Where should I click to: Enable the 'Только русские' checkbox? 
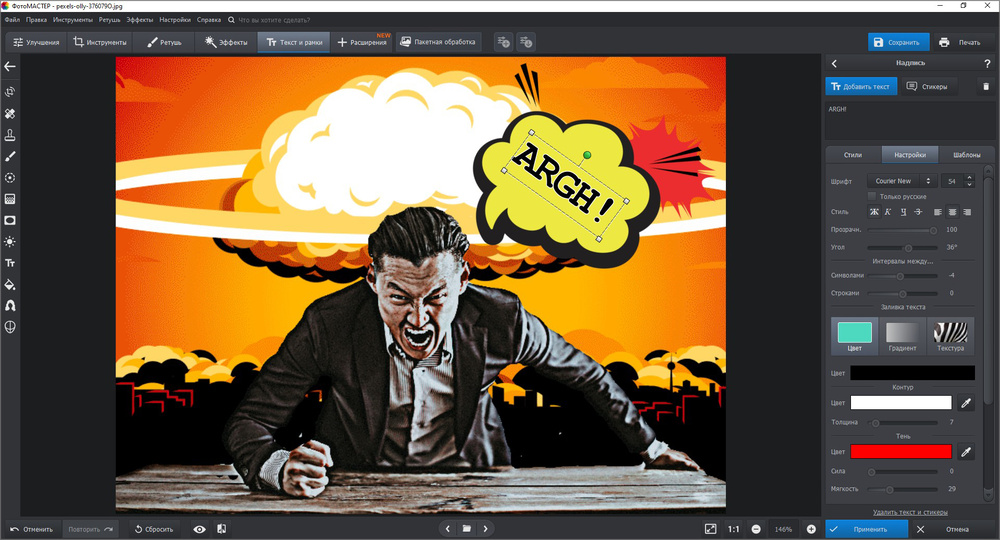(x=872, y=196)
